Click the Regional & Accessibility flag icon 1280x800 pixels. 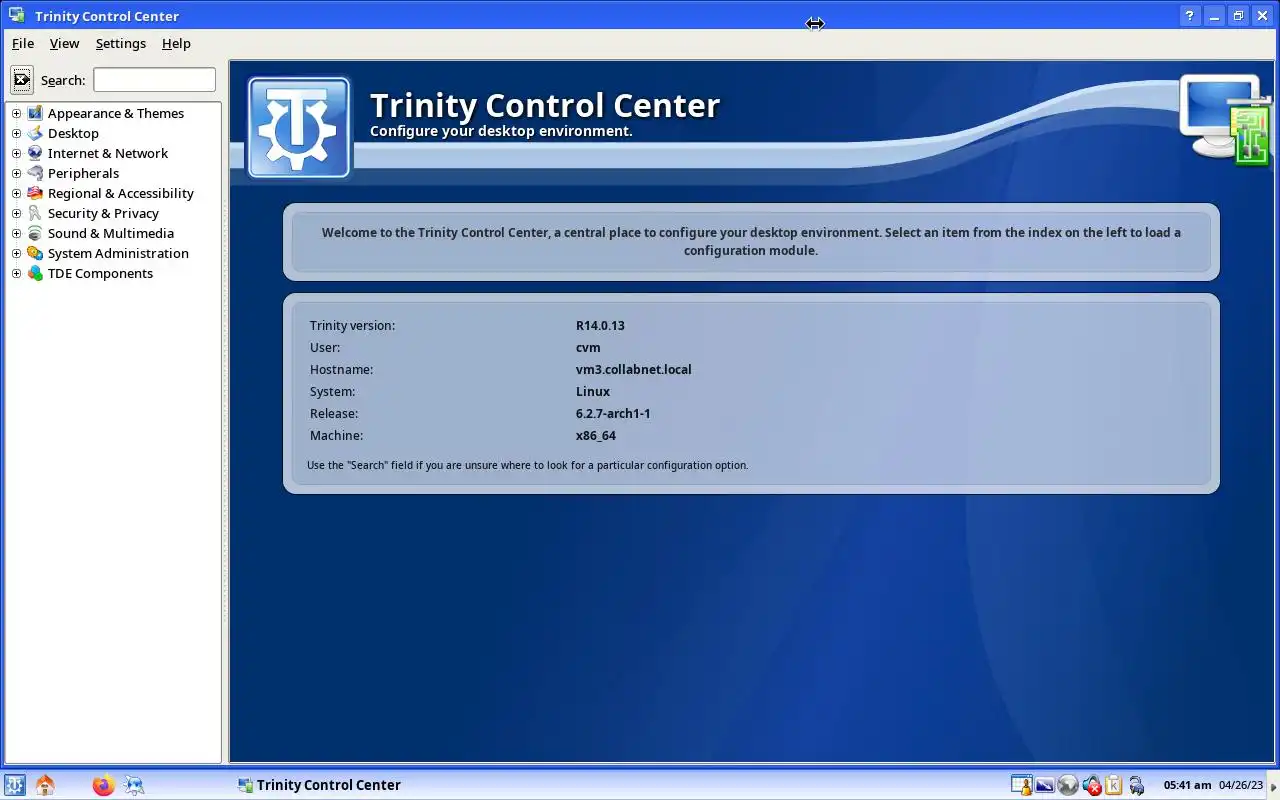pos(35,193)
